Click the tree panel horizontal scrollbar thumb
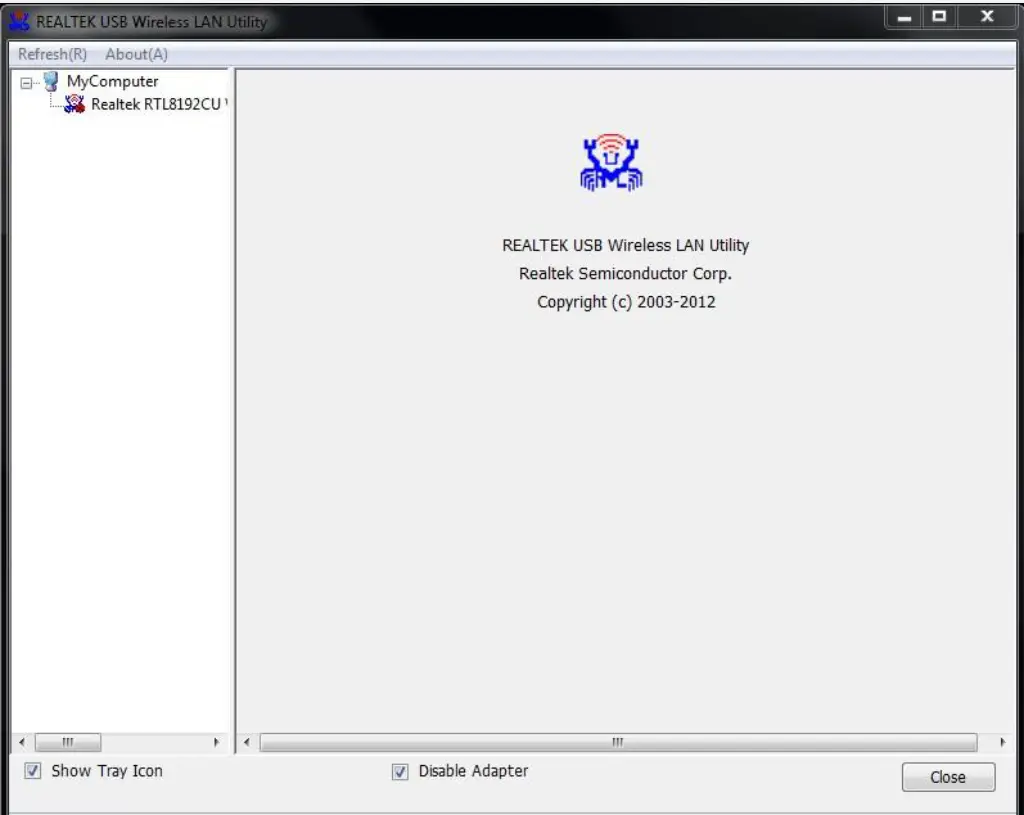 click(68, 743)
